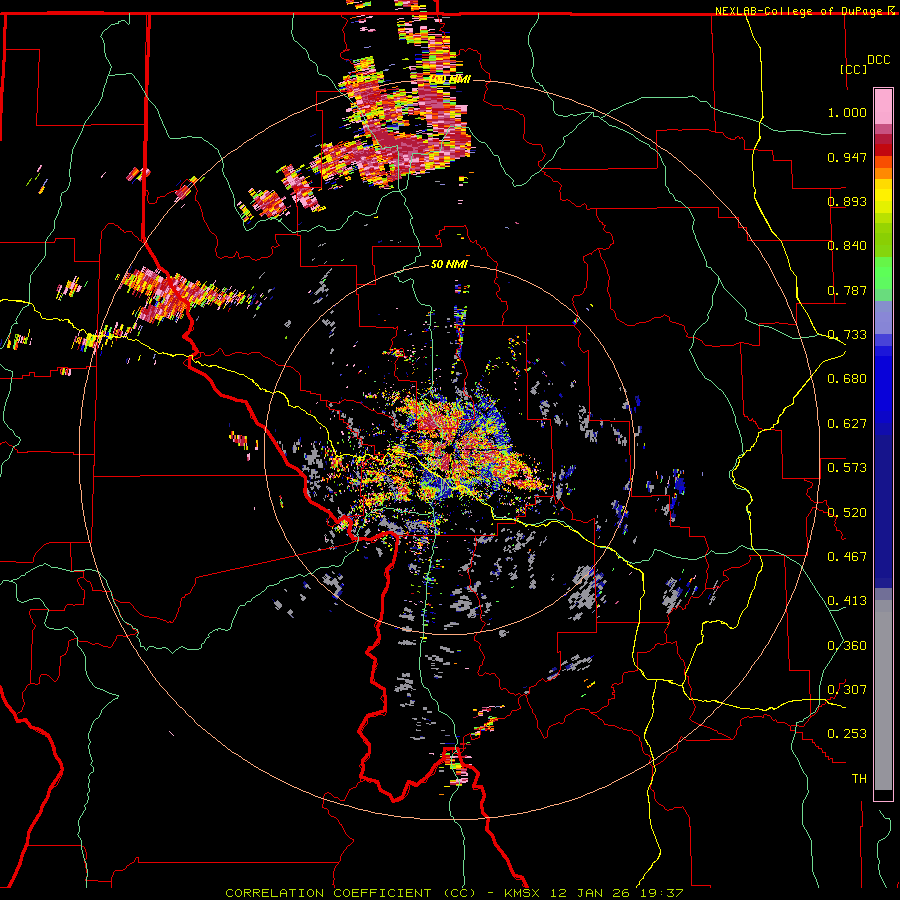Select the 1.000 value on the color scale
Image resolution: width=900 pixels, height=900 pixels.
tap(847, 112)
